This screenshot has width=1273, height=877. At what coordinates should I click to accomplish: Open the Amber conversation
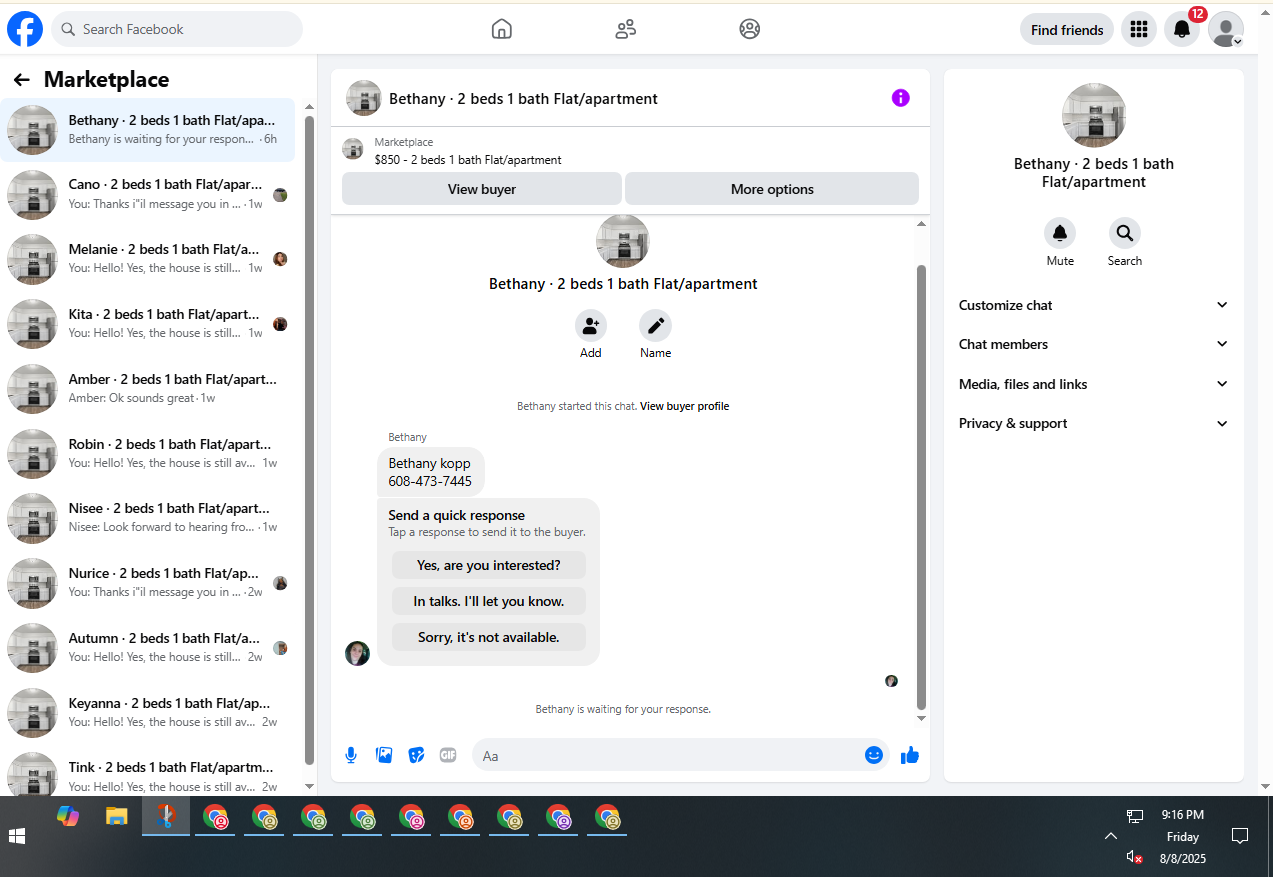(148, 389)
